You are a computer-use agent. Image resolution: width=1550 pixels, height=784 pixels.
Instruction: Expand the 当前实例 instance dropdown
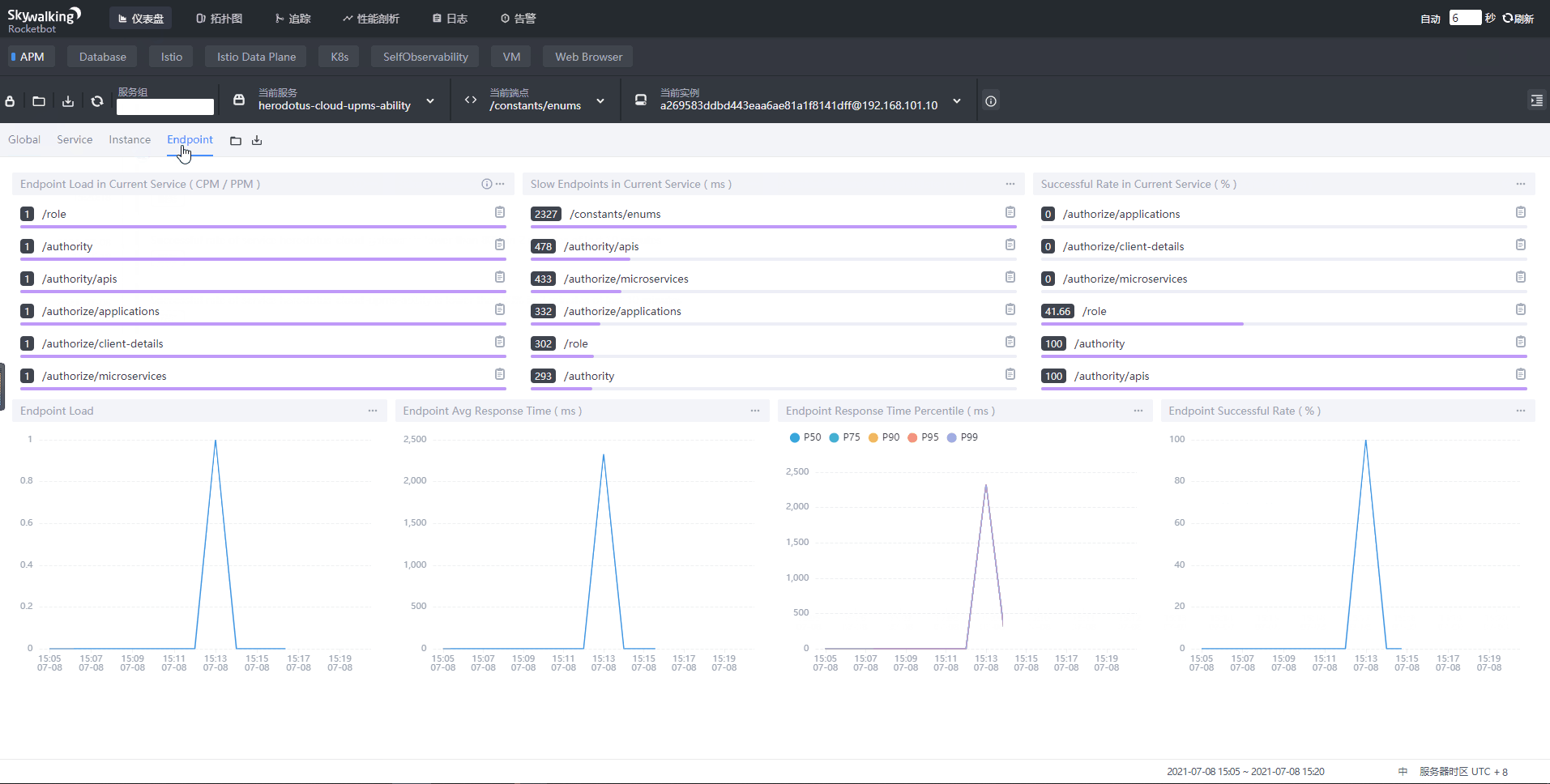click(957, 101)
